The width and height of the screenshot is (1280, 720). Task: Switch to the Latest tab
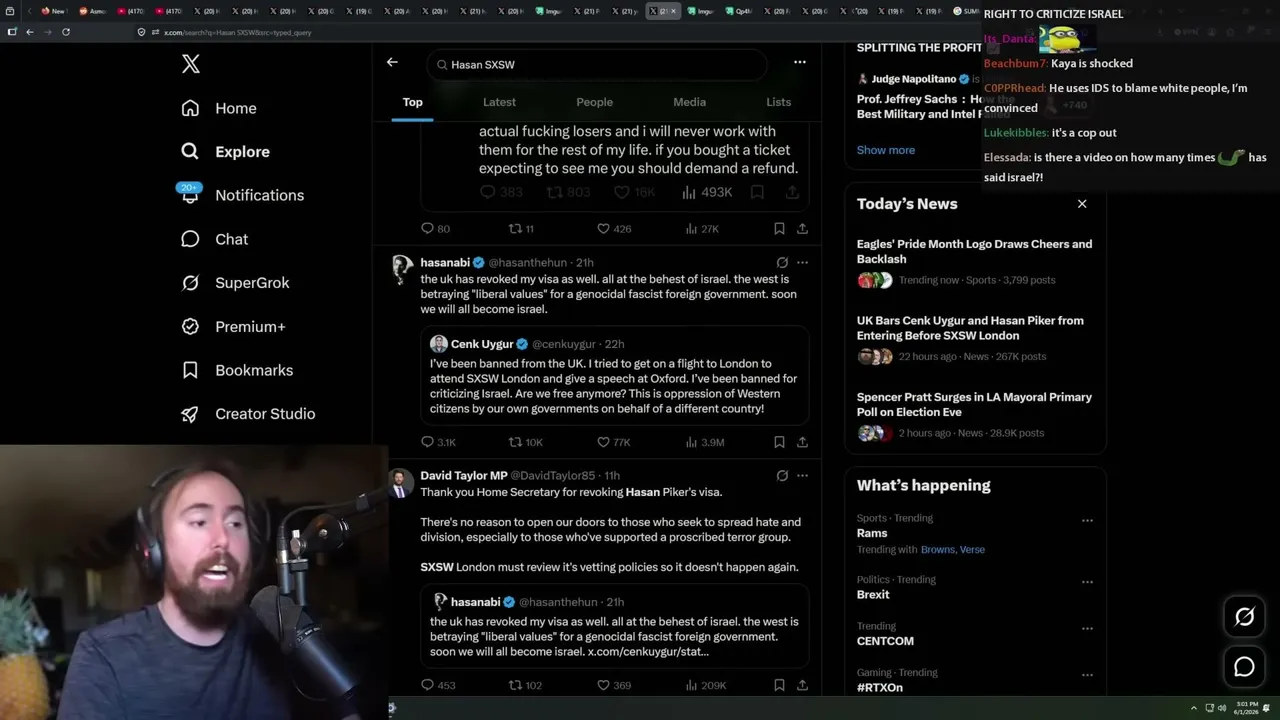tap(499, 102)
